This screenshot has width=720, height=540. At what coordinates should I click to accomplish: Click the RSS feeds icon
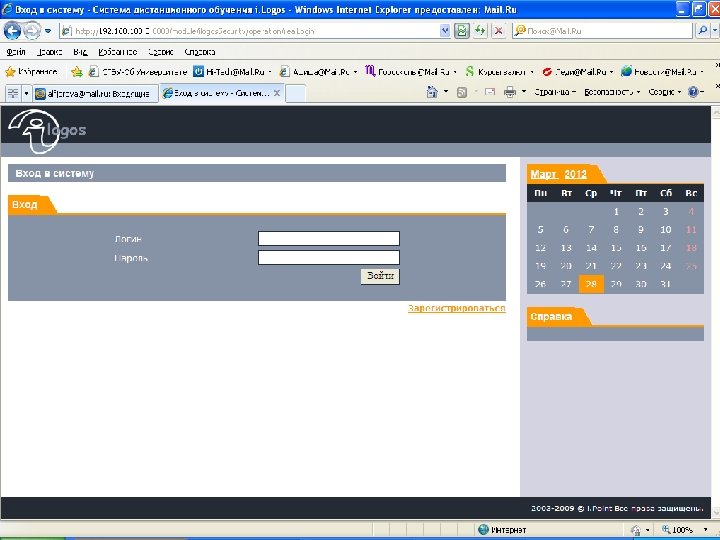pyautogui.click(x=461, y=92)
